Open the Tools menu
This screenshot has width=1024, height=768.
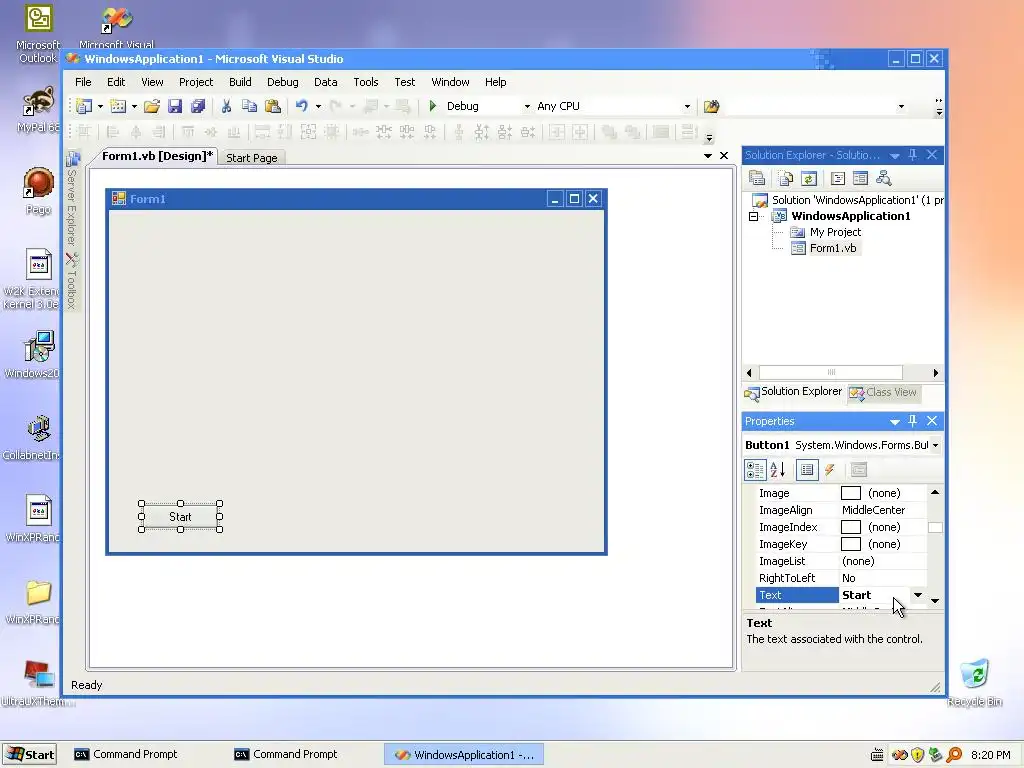366,82
